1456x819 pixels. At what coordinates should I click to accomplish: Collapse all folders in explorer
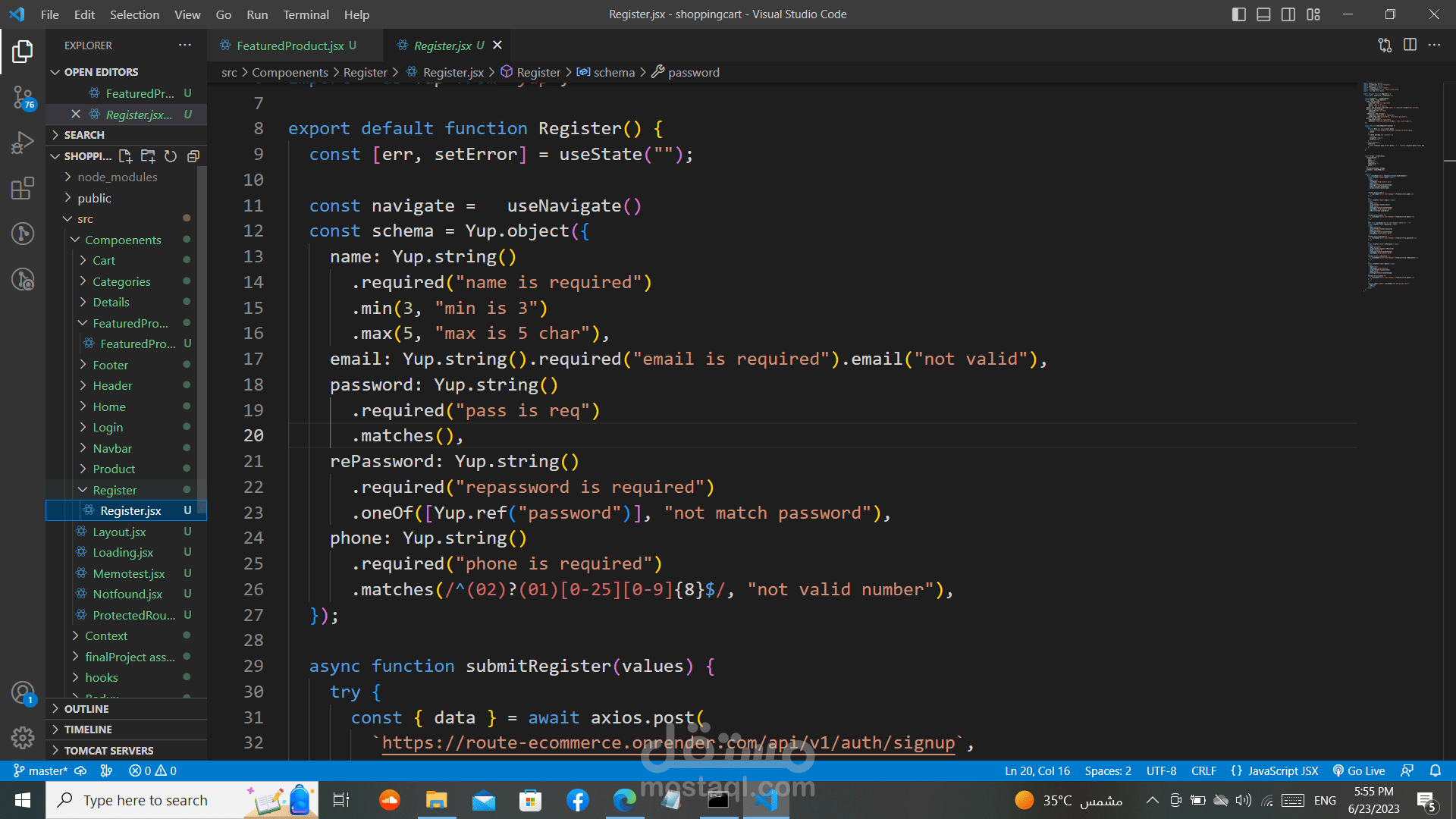point(193,156)
